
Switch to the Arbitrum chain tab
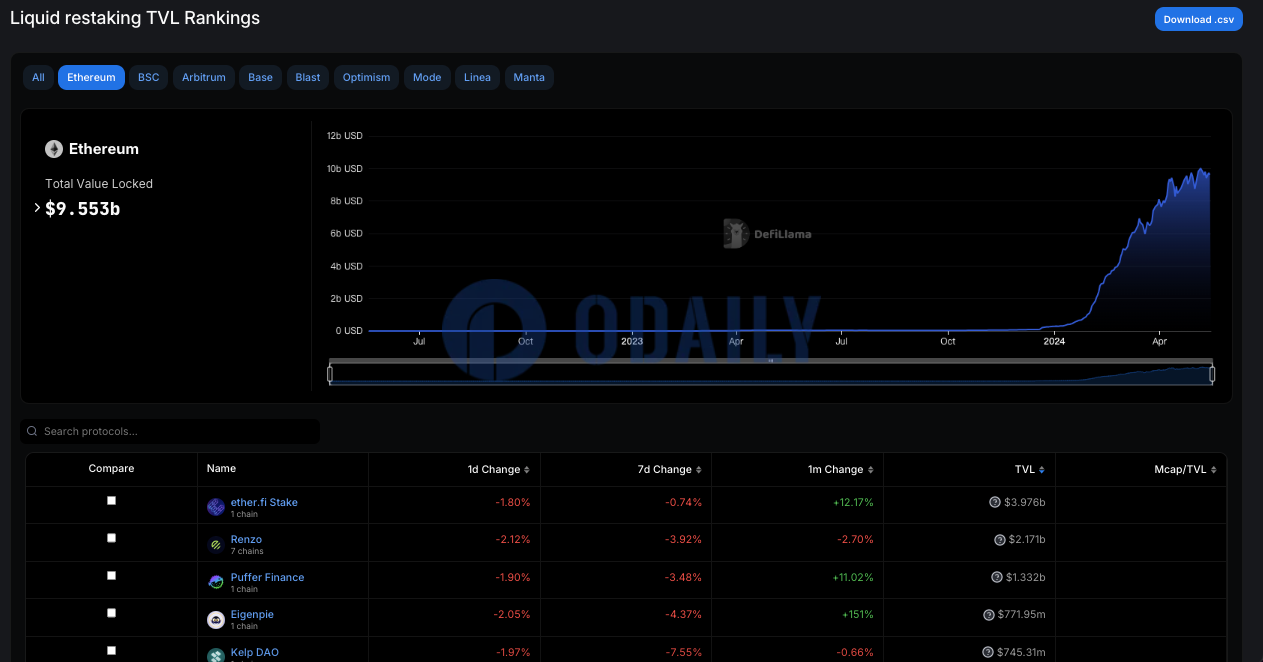coord(204,77)
